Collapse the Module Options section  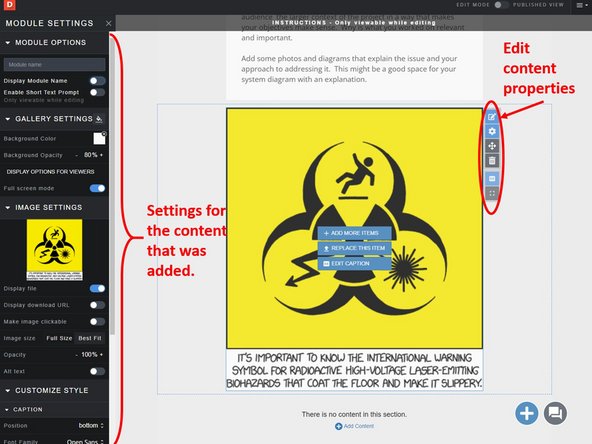(x=8, y=43)
